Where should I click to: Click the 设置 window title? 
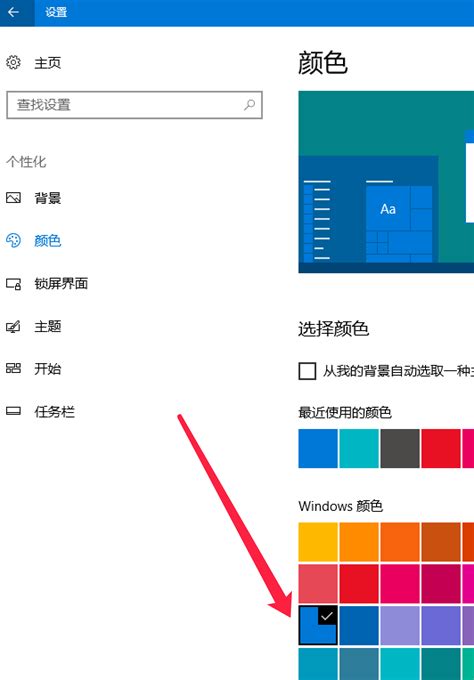[x=56, y=12]
